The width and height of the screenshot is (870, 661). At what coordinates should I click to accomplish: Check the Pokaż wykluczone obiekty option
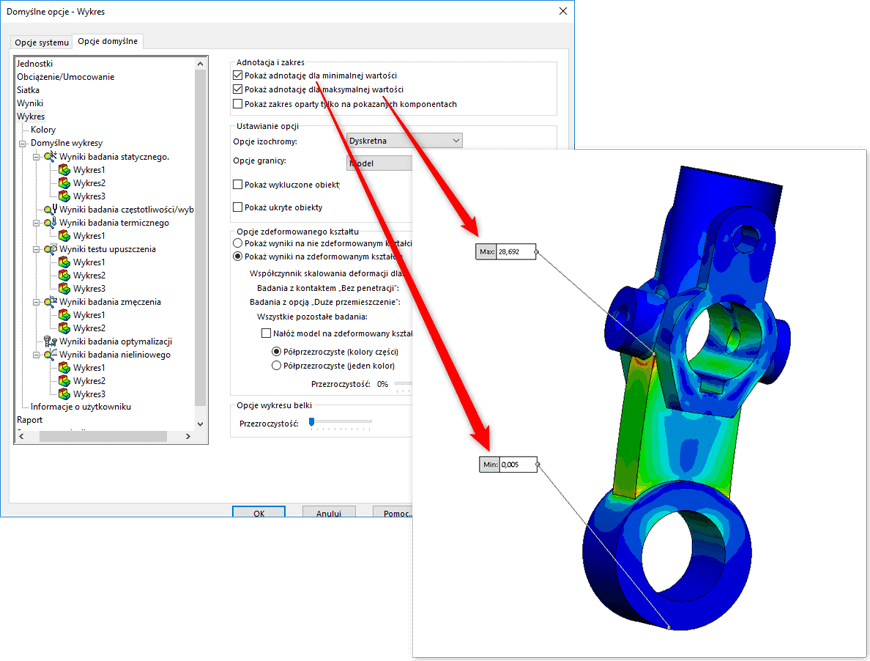[237, 185]
